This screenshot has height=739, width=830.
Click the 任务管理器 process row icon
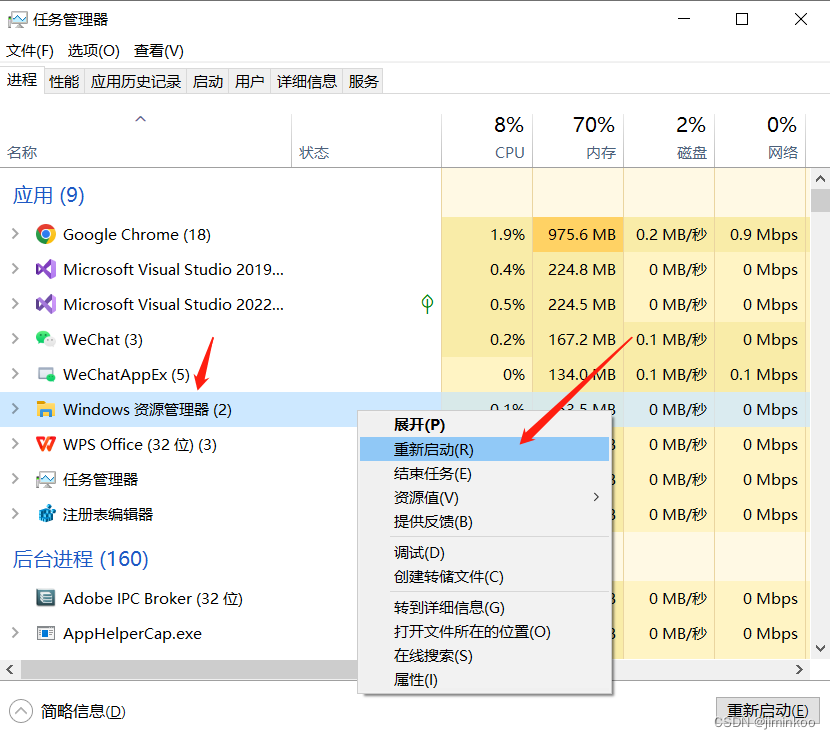[x=46, y=480]
